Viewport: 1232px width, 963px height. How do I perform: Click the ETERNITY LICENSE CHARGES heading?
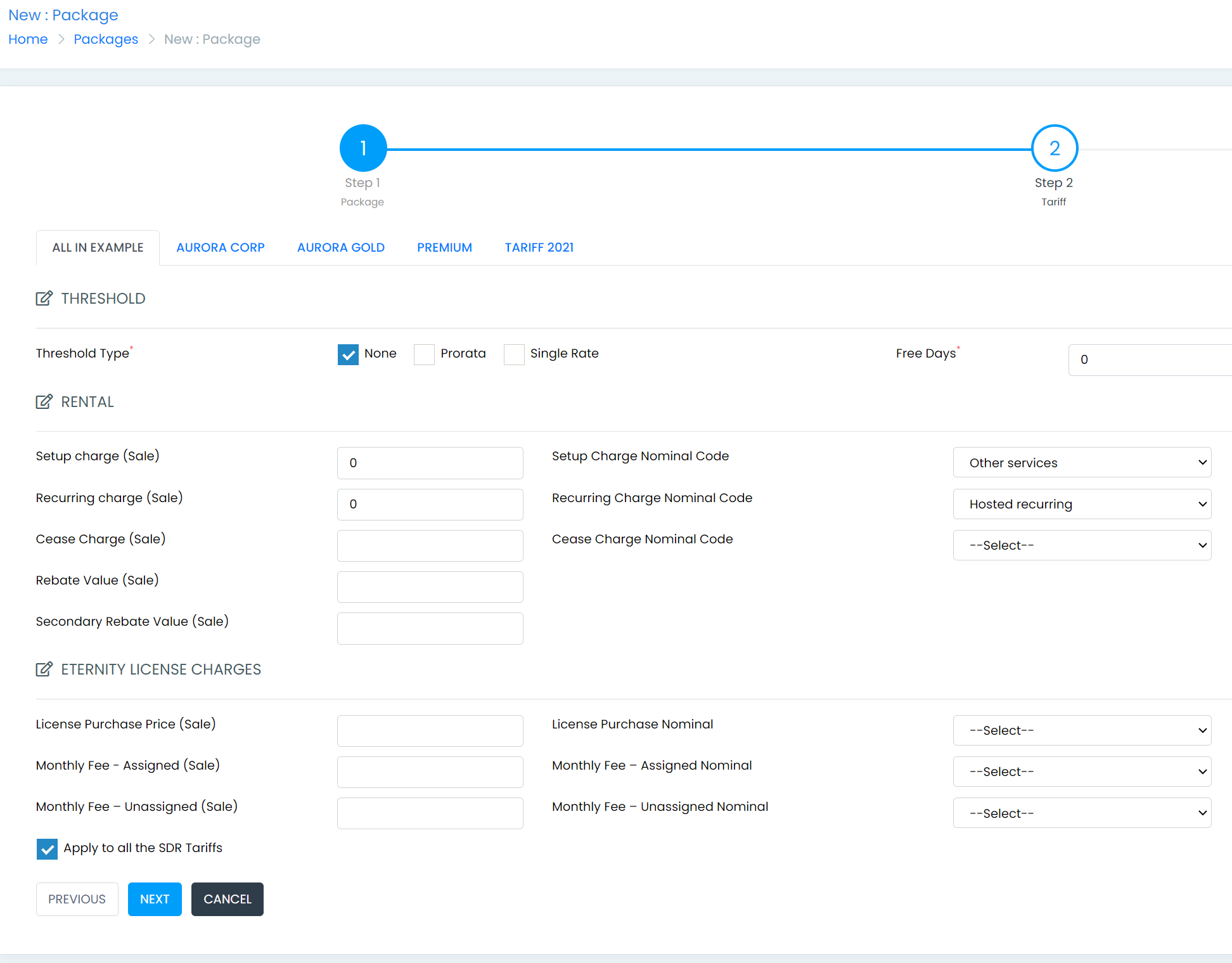point(161,669)
